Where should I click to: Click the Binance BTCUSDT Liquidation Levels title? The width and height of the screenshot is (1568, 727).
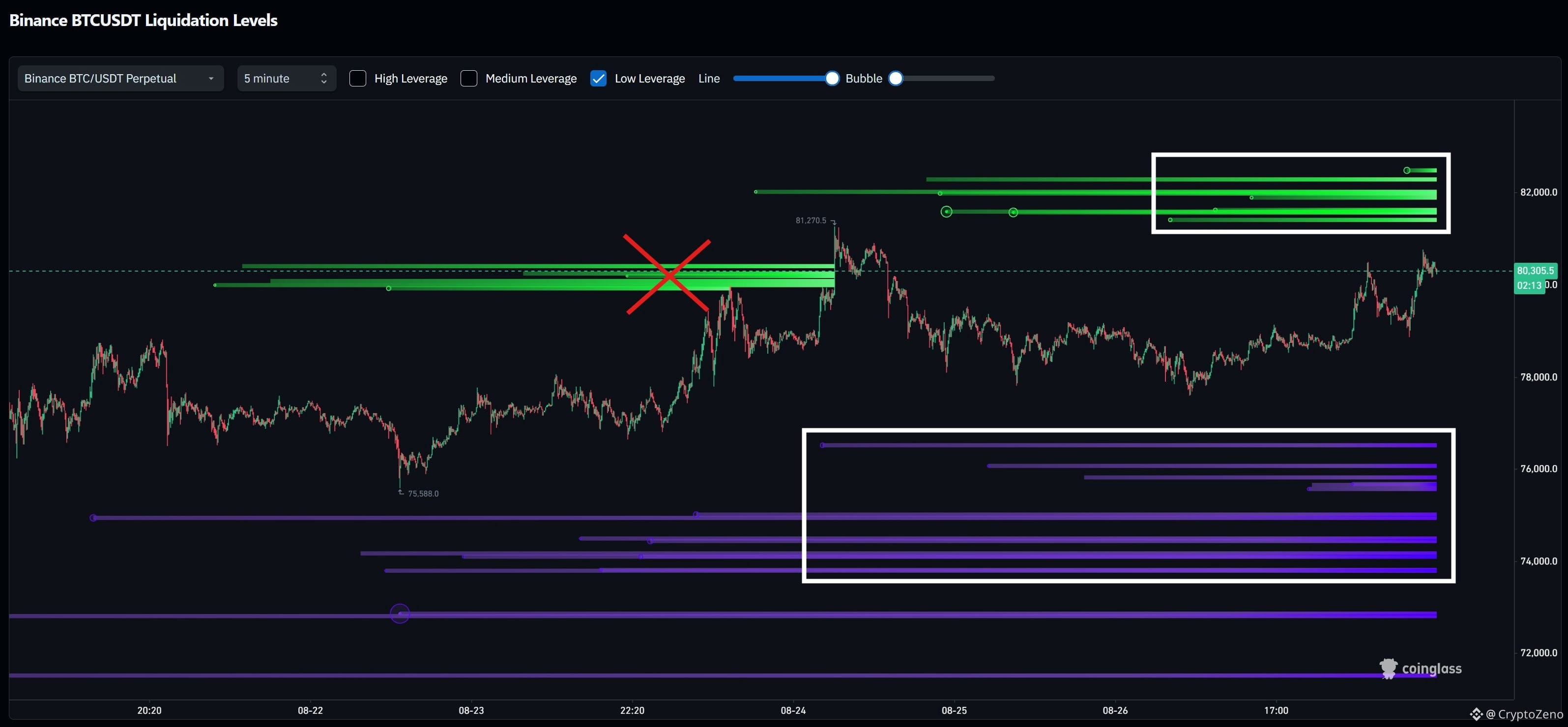point(144,21)
